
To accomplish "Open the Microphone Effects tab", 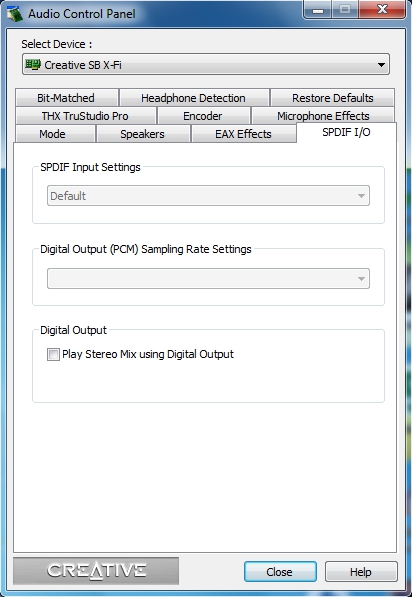I will (x=323, y=116).
